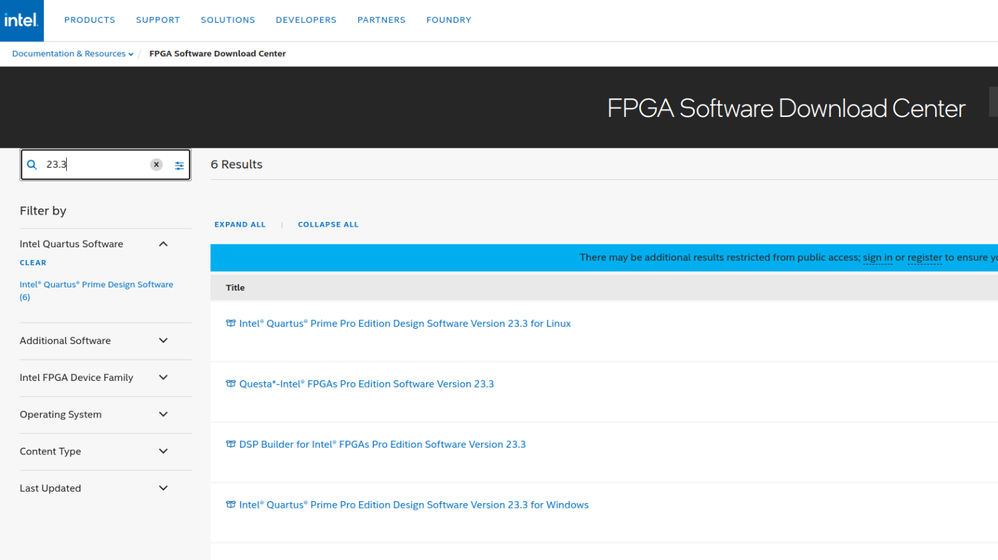Expand the Content Type filter
Image resolution: width=998 pixels, height=560 pixels.
click(x=163, y=451)
